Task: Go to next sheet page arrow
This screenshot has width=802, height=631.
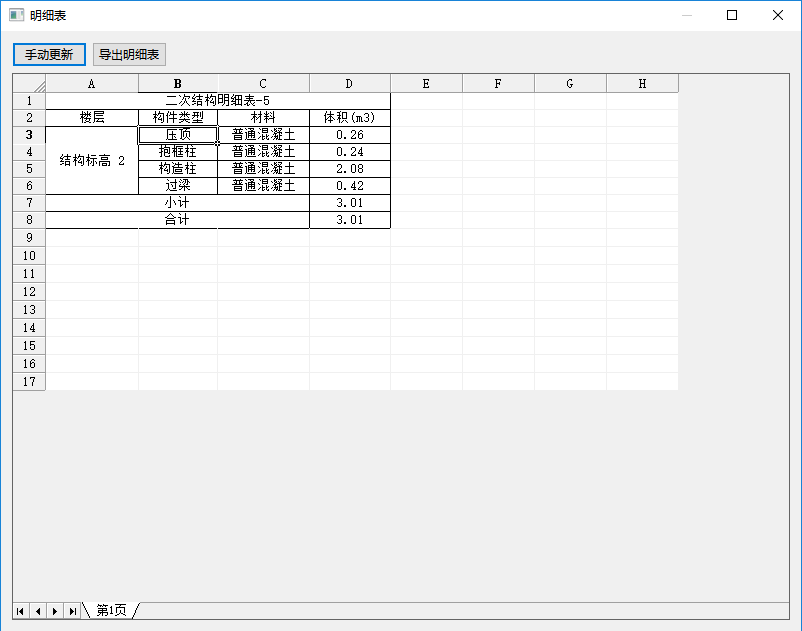Action: tap(55, 611)
